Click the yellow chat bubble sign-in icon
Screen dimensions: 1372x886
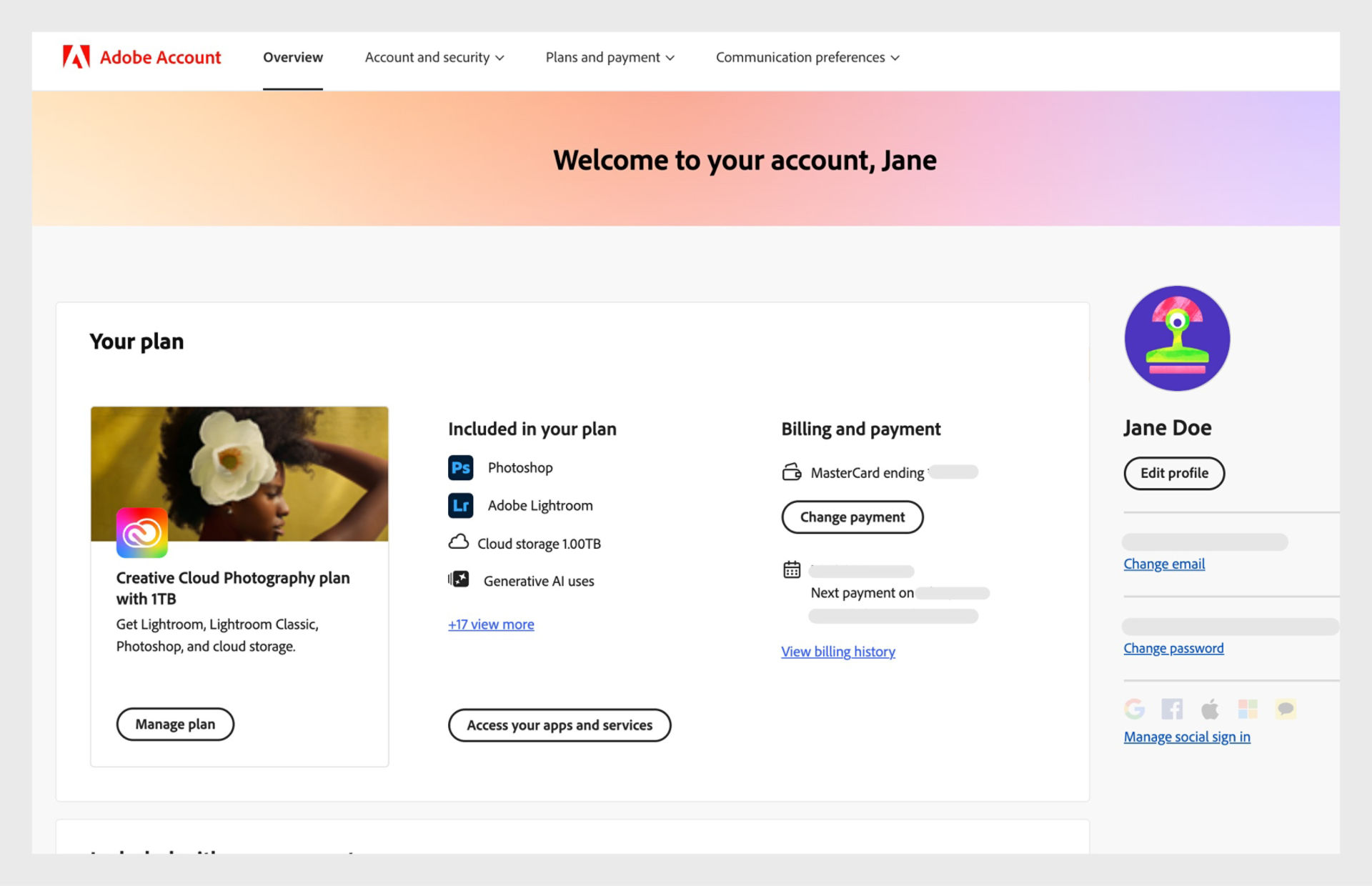(x=1286, y=709)
